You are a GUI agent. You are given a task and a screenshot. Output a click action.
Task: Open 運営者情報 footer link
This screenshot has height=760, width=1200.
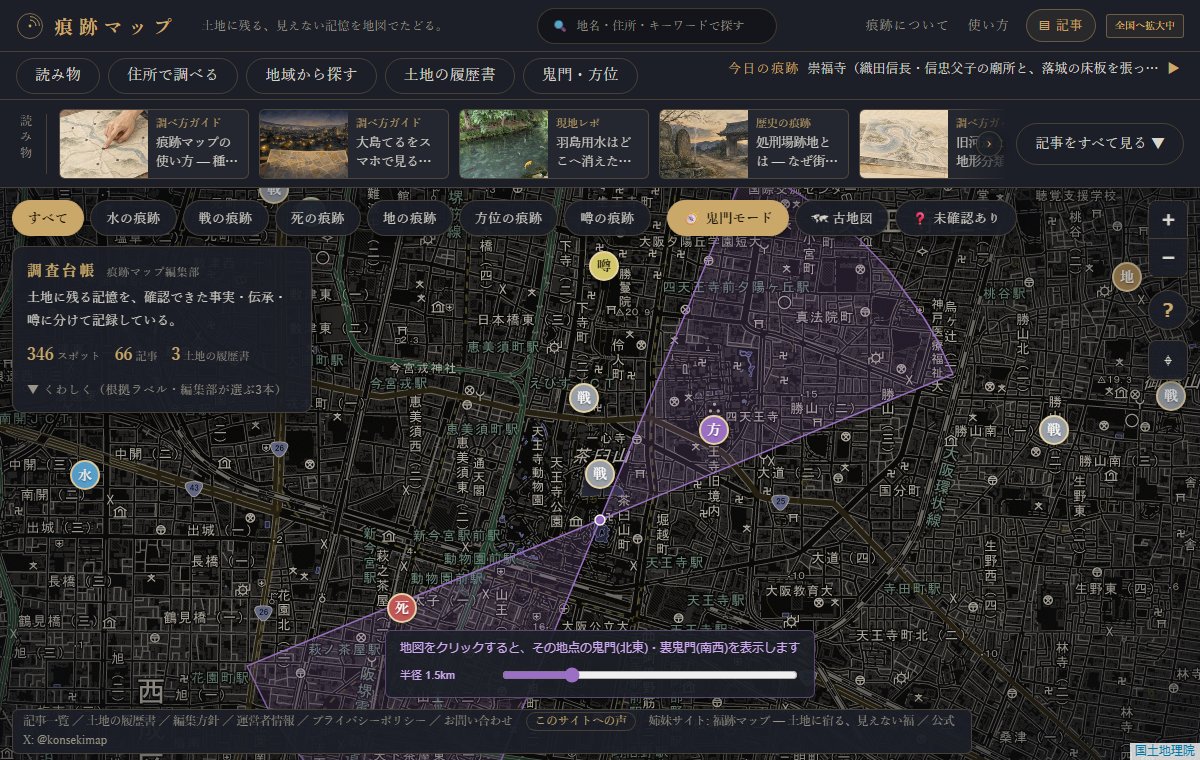pyautogui.click(x=268, y=720)
